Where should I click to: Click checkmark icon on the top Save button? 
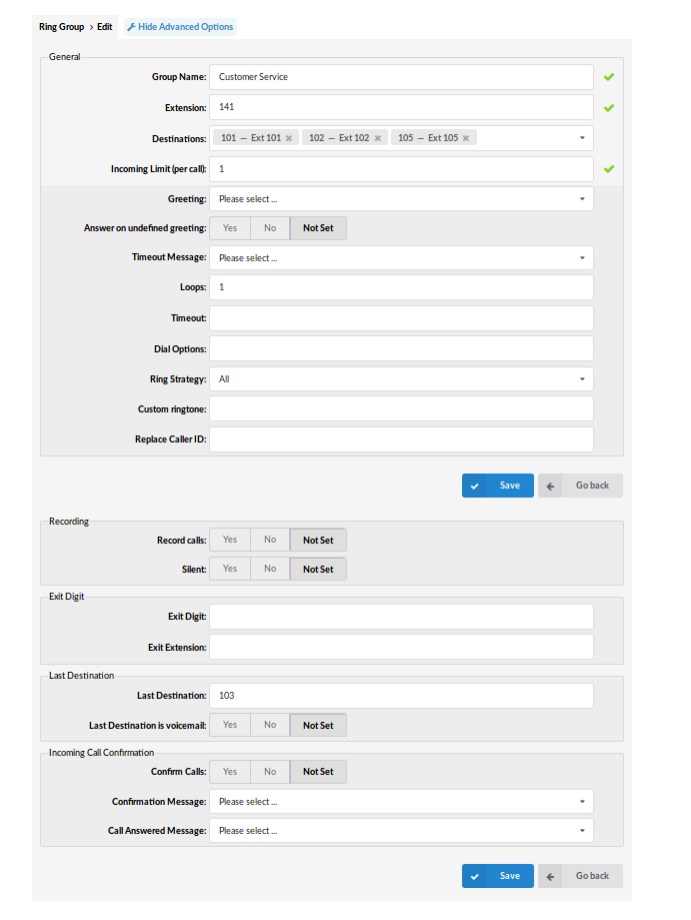(475, 486)
